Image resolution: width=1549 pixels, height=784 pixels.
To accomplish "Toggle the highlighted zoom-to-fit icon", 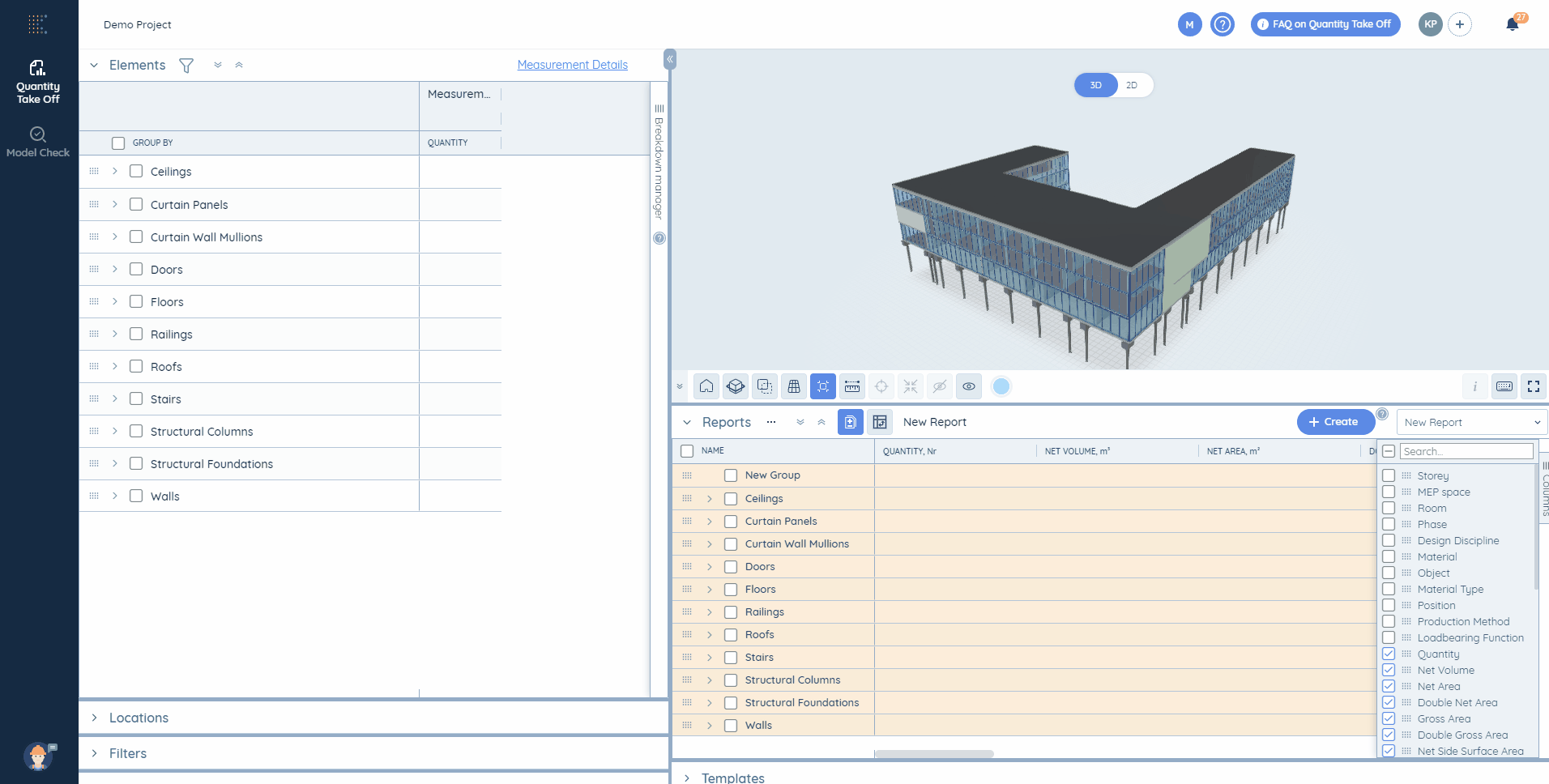I will [823, 386].
